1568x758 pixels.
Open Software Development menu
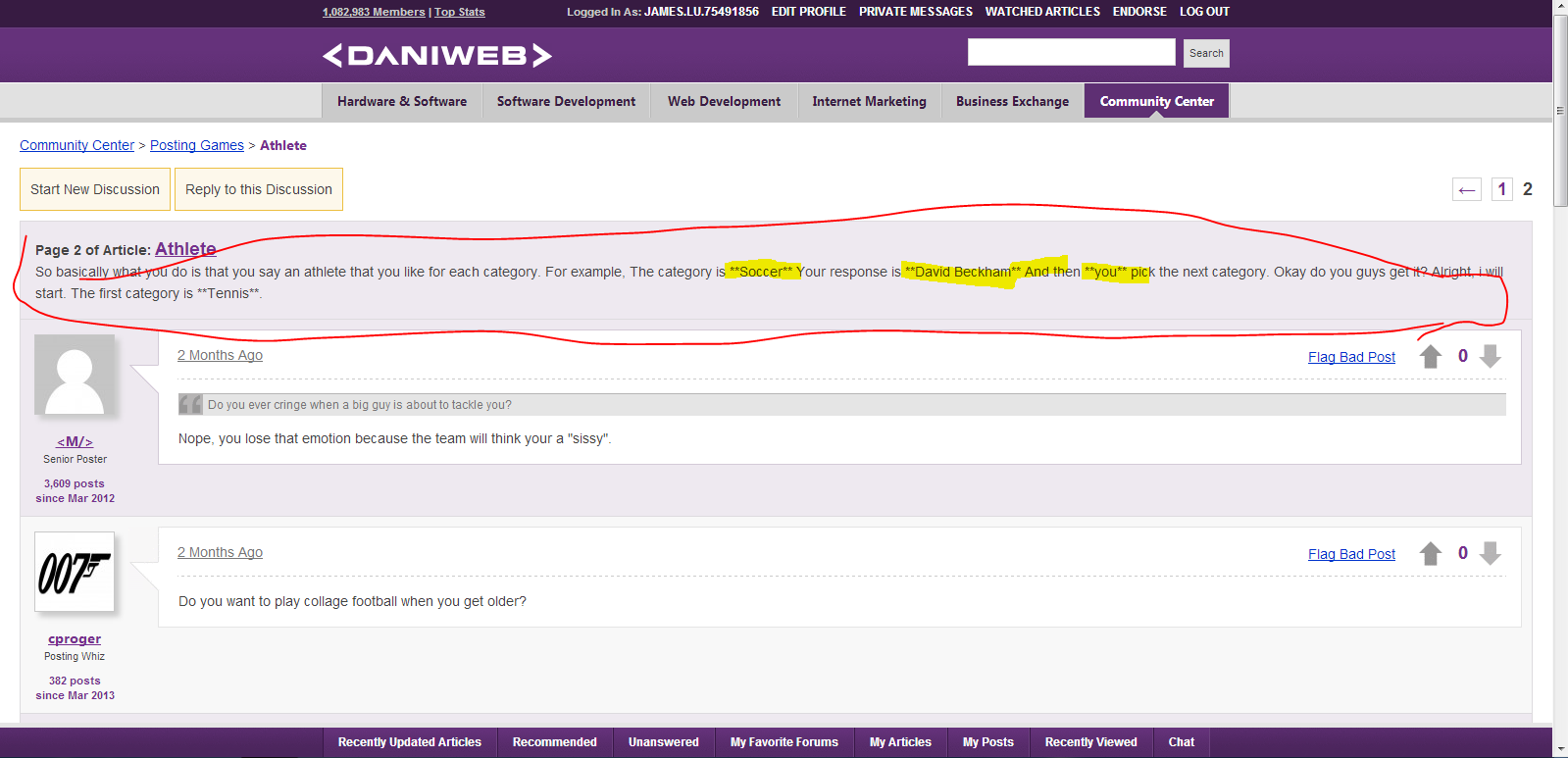[566, 101]
